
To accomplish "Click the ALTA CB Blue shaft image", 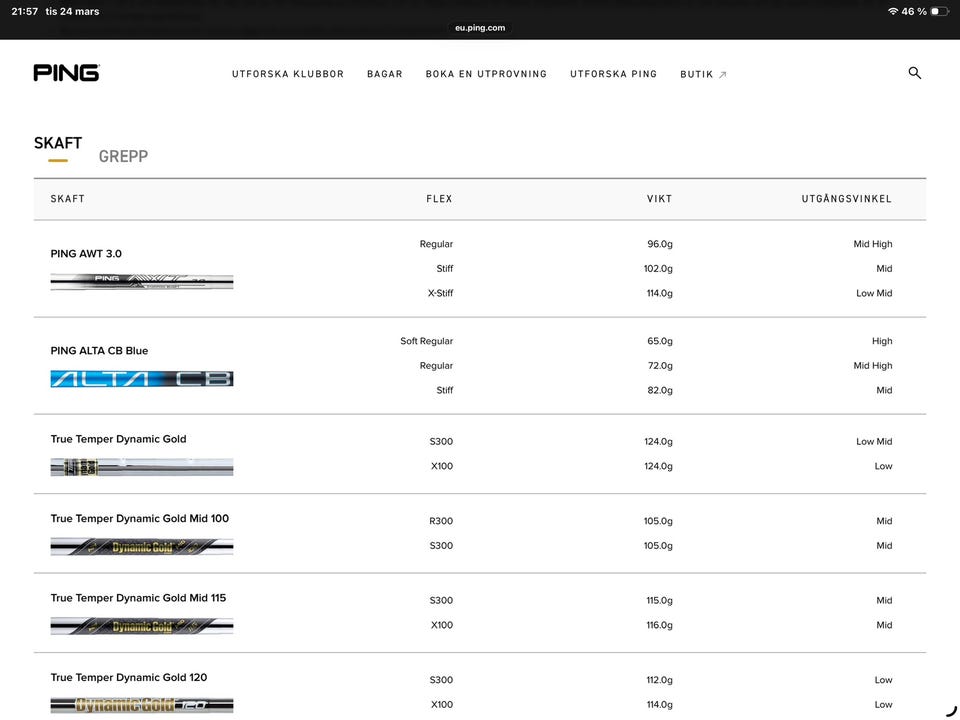I will point(142,379).
